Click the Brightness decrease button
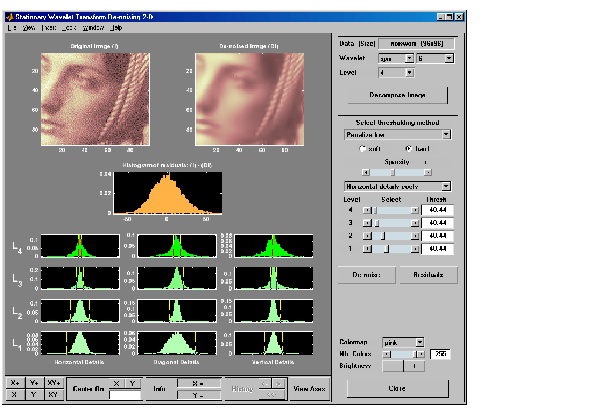This screenshot has width=600, height=414. click(393, 366)
